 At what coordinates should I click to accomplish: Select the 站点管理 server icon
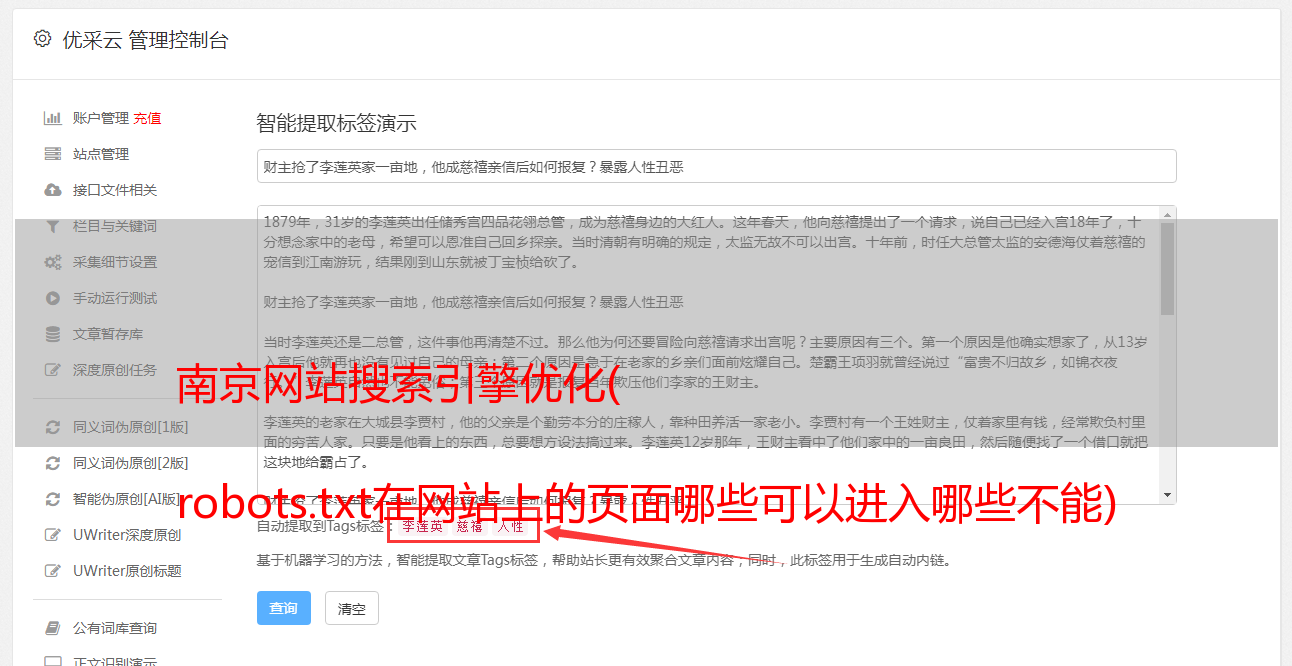coord(53,154)
